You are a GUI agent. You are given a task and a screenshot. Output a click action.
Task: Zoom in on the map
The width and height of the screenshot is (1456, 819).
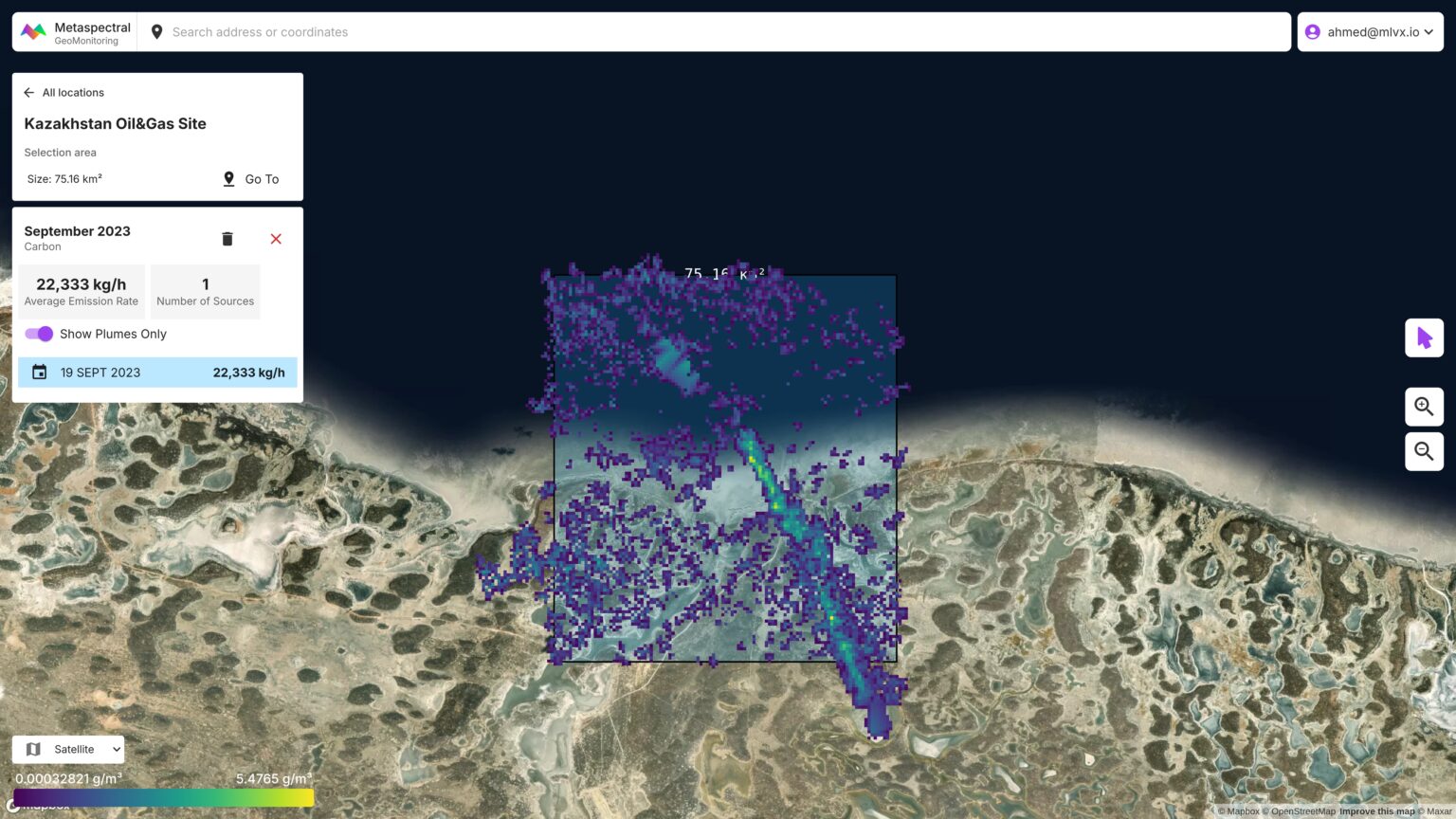click(1424, 406)
